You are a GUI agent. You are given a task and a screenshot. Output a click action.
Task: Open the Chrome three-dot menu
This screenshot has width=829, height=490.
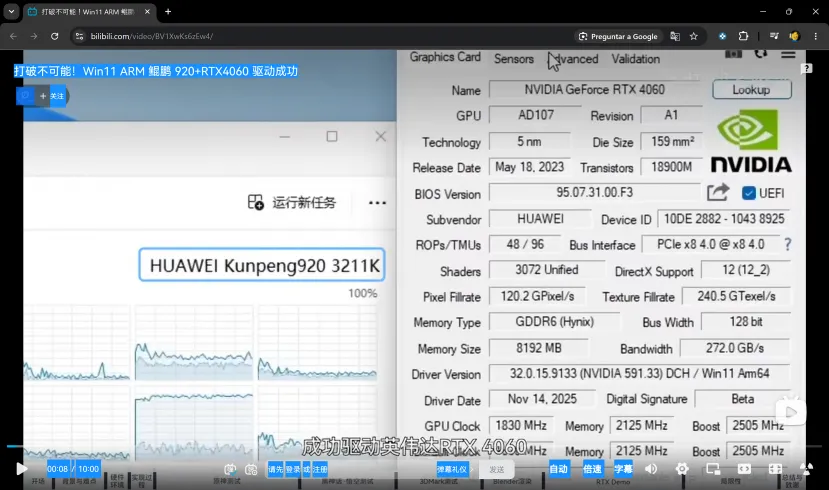815,36
